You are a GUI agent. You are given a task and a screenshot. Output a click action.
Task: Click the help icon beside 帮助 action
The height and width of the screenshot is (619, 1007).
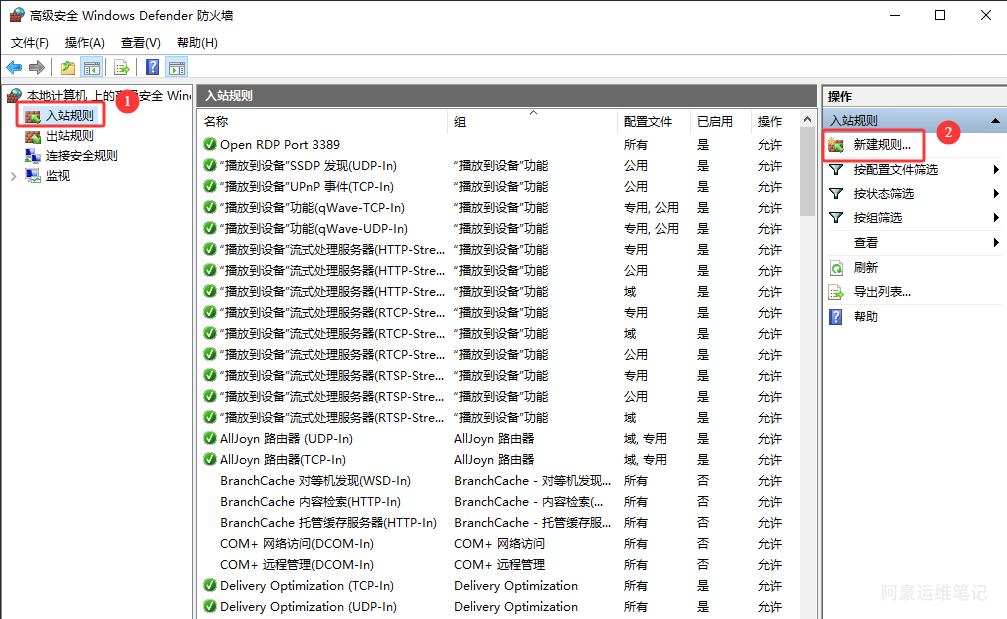tap(836, 317)
